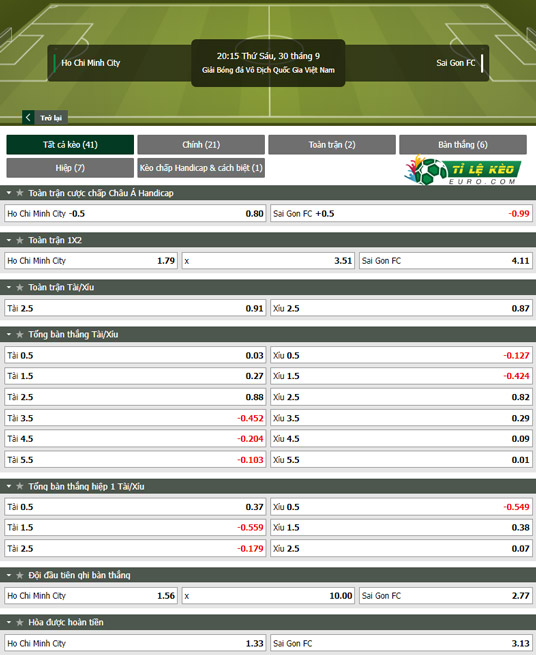Collapse the Toàn trận Tài/Xỉu section
Image resolution: width=536 pixels, height=655 pixels.
click(x=9, y=287)
